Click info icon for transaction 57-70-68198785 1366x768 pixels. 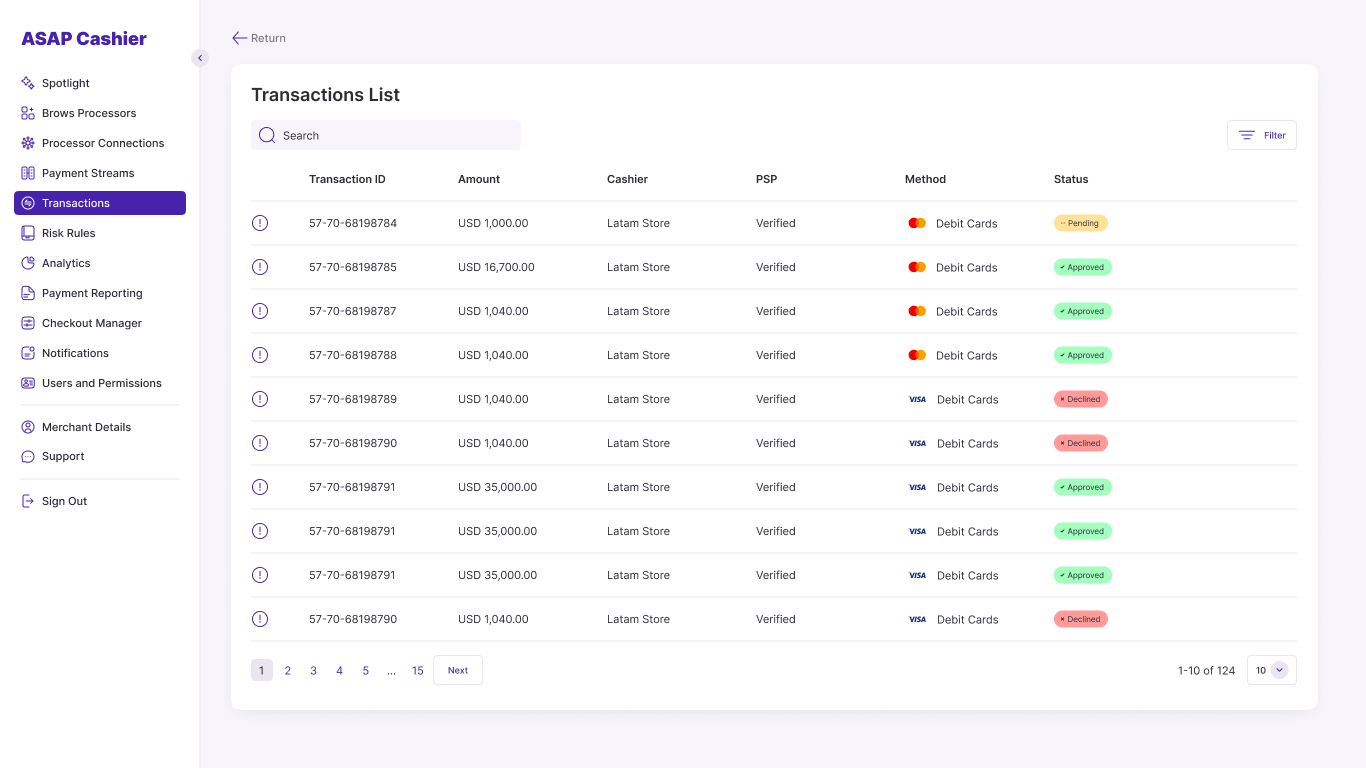(x=260, y=267)
